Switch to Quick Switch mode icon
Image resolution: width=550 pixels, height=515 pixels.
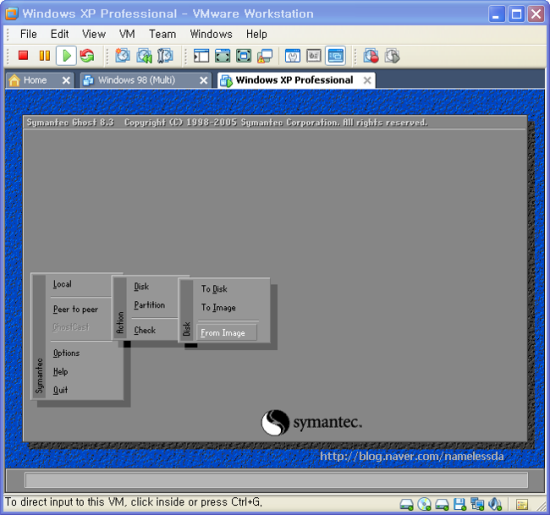pos(243,55)
